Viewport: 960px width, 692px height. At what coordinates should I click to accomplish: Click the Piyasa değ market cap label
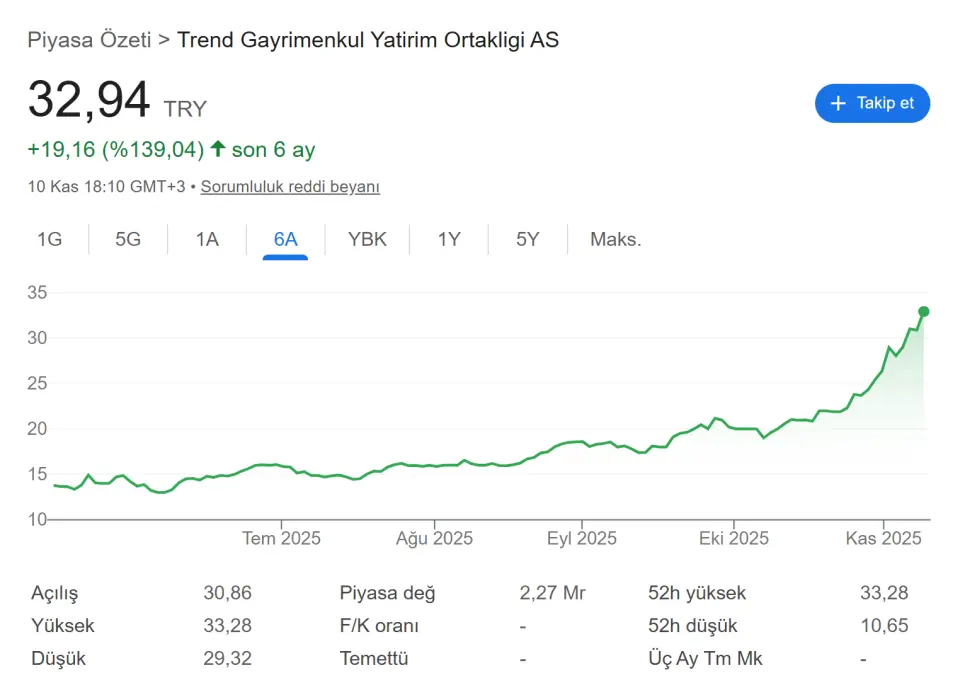click(x=388, y=593)
